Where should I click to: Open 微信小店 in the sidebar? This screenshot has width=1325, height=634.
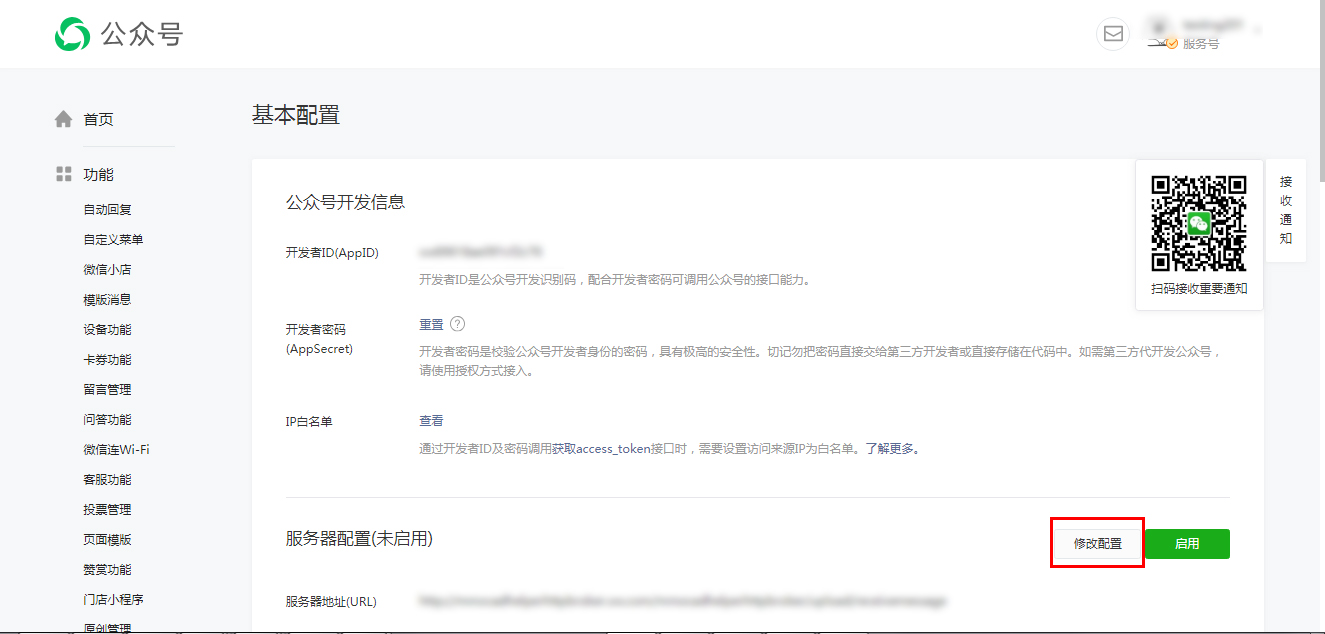tap(107, 268)
